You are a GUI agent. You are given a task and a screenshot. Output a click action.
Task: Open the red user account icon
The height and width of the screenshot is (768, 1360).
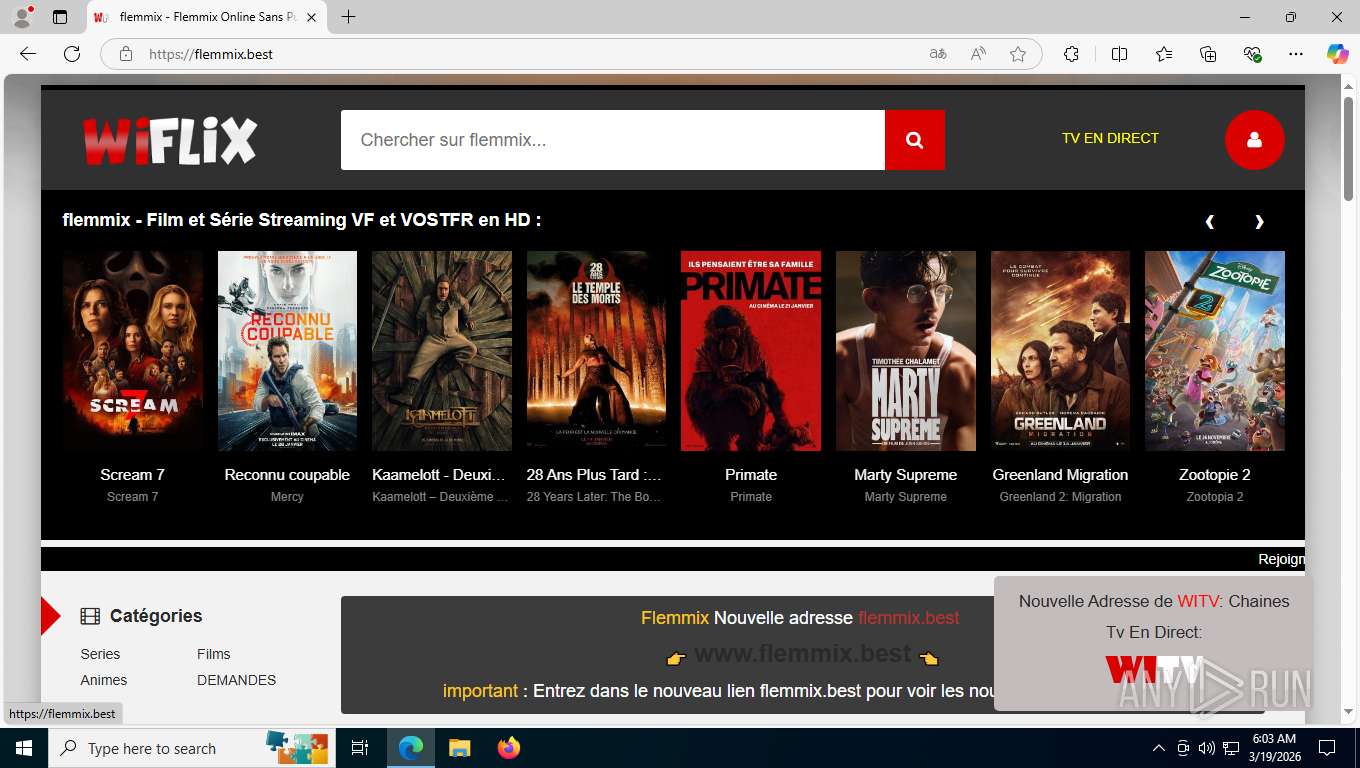pos(1254,140)
